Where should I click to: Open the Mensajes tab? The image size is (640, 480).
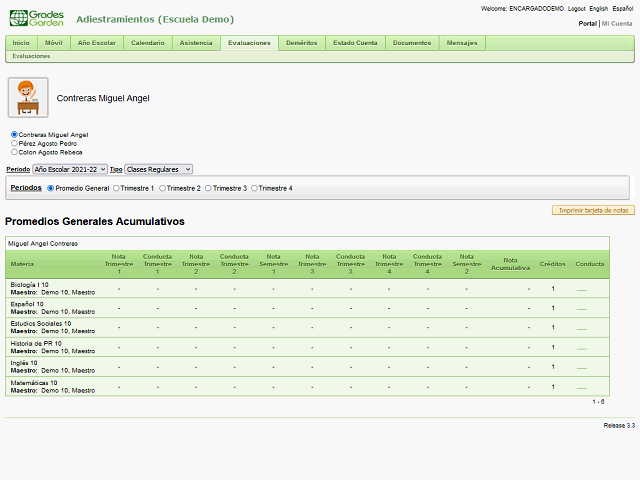pyautogui.click(x=461, y=43)
